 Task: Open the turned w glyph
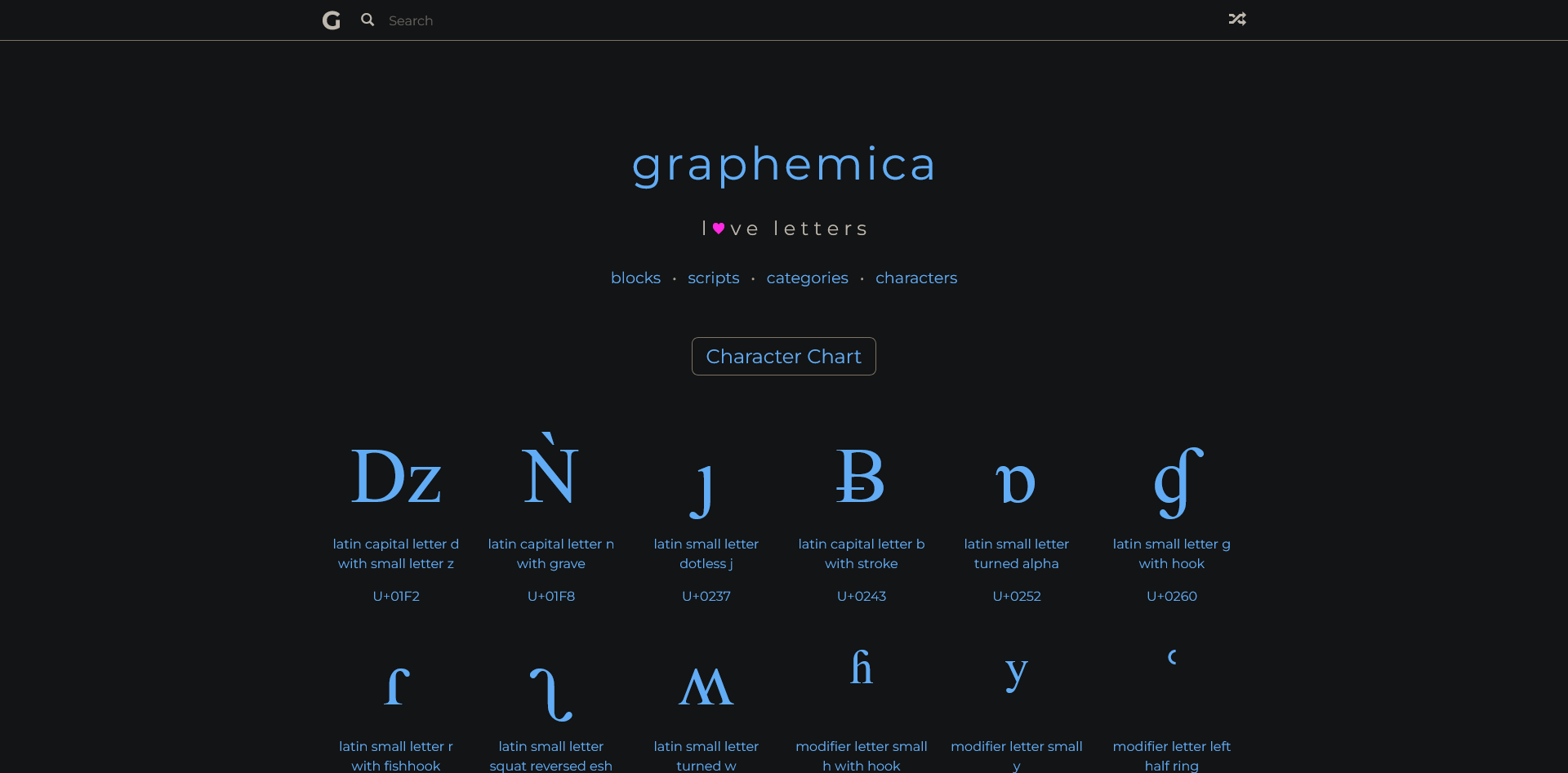pyautogui.click(x=706, y=687)
